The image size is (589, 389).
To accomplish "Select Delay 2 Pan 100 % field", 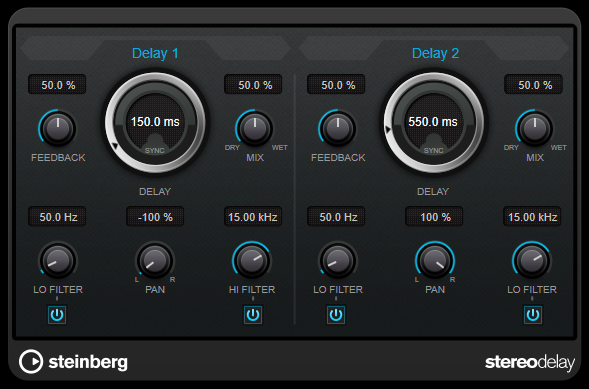I will 434,217.
